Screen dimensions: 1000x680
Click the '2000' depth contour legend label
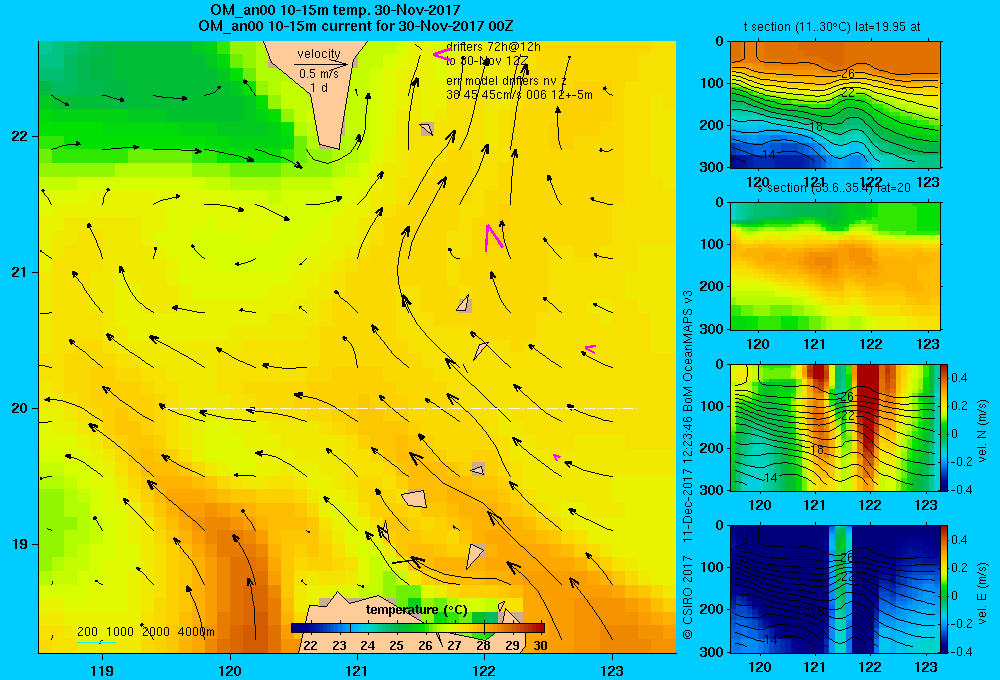coord(156,632)
